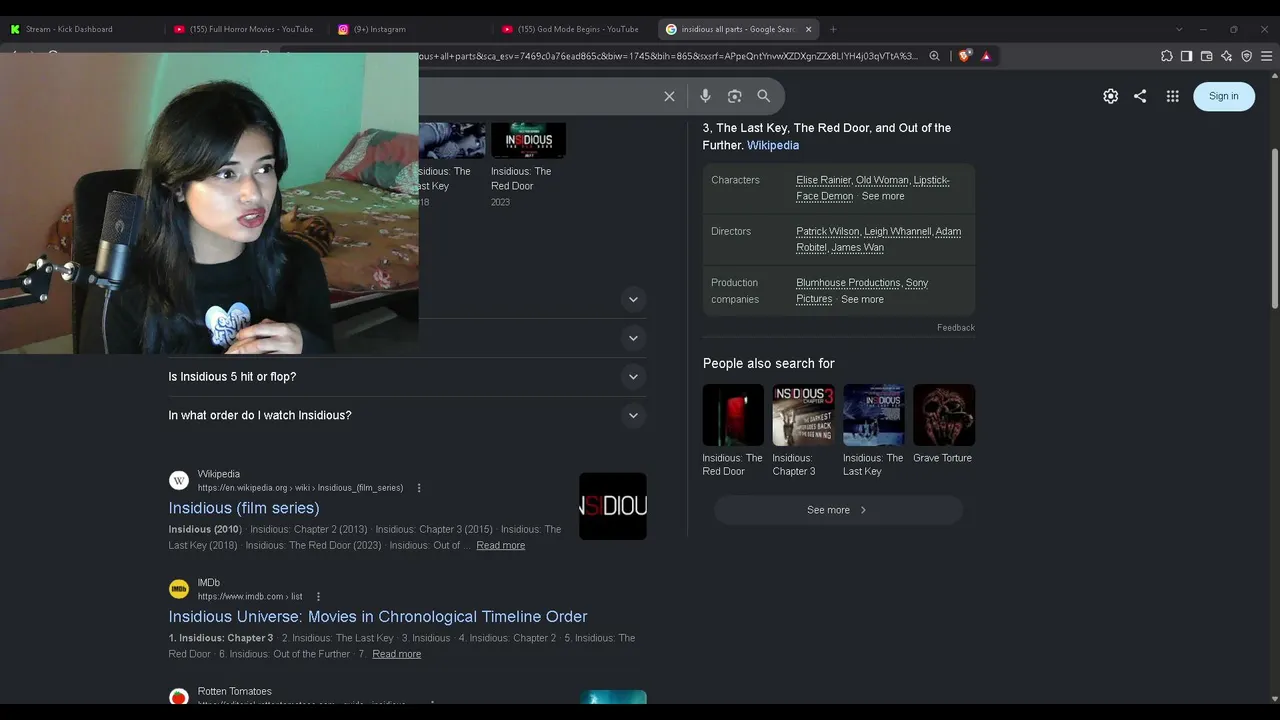This screenshot has width=1280, height=720.
Task: Switch to God Mode Begins YouTube tab
Action: coord(573,29)
